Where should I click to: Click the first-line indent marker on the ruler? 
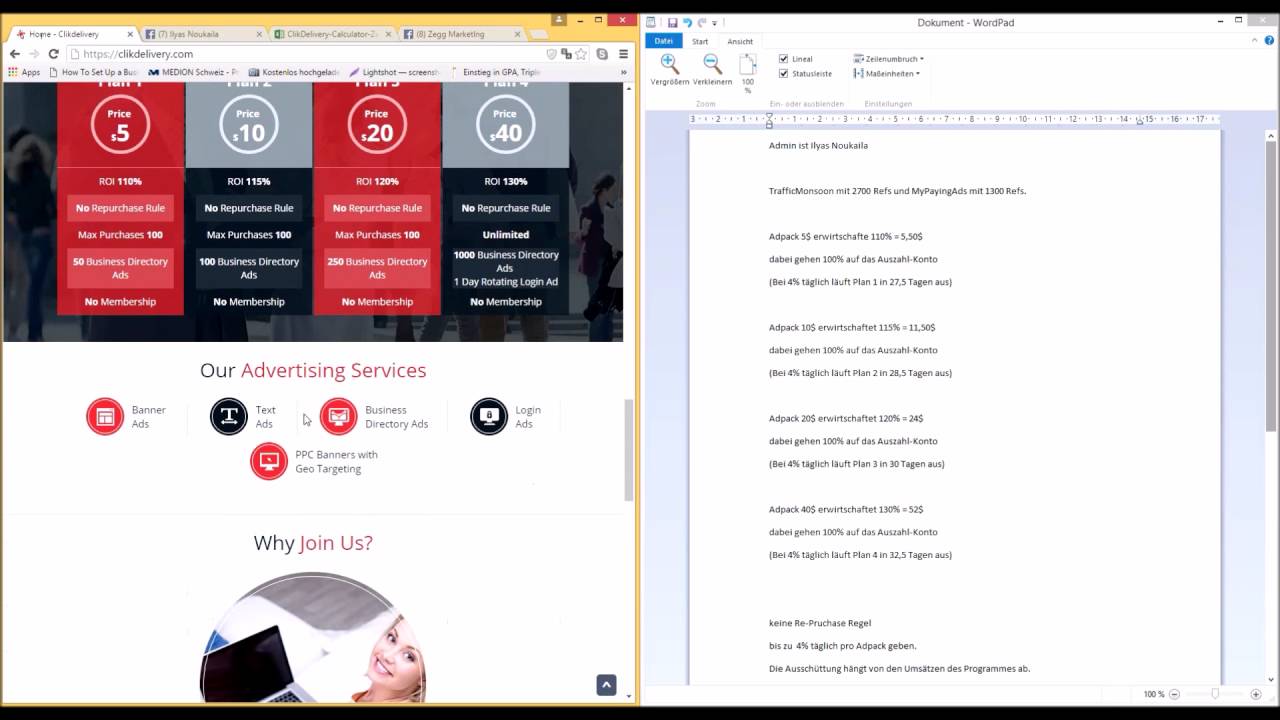tap(769, 115)
